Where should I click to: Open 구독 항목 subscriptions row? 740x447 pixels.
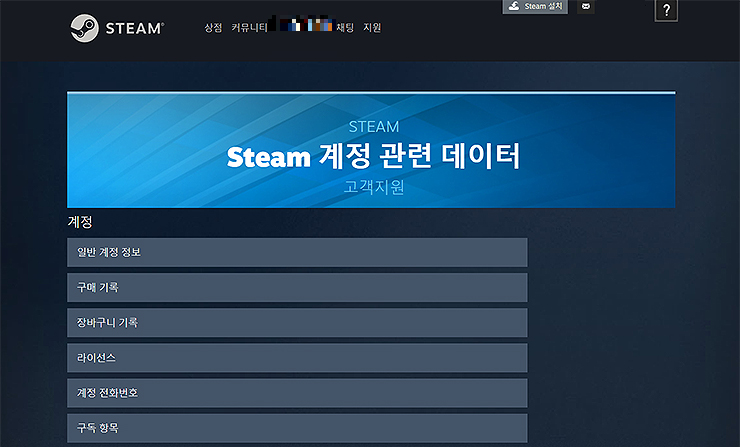coord(297,428)
